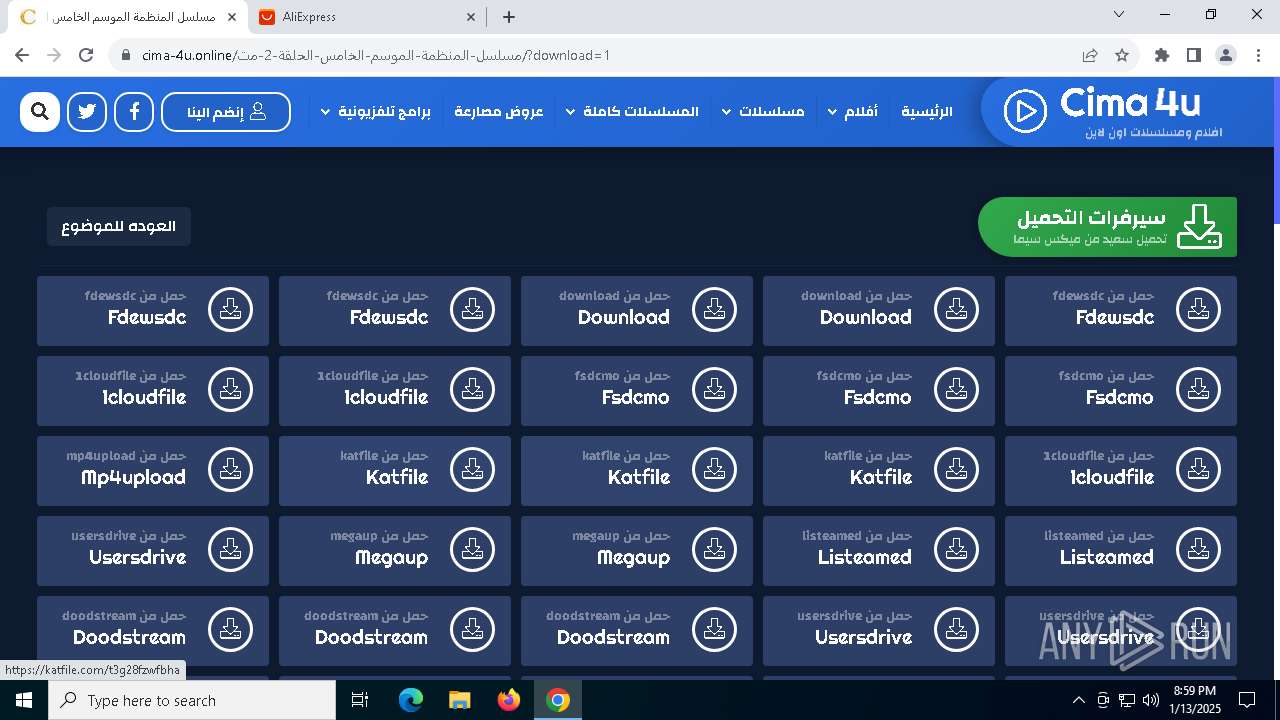Open the 1cloudfile card in the Katfile row
The height and width of the screenshot is (720, 1280).
point(1121,471)
